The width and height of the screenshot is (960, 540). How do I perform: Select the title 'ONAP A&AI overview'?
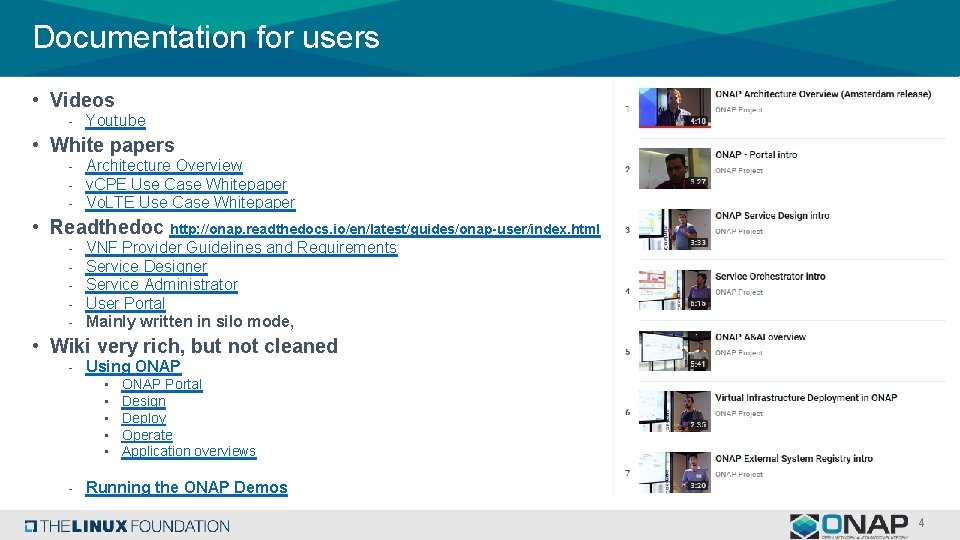(760, 337)
